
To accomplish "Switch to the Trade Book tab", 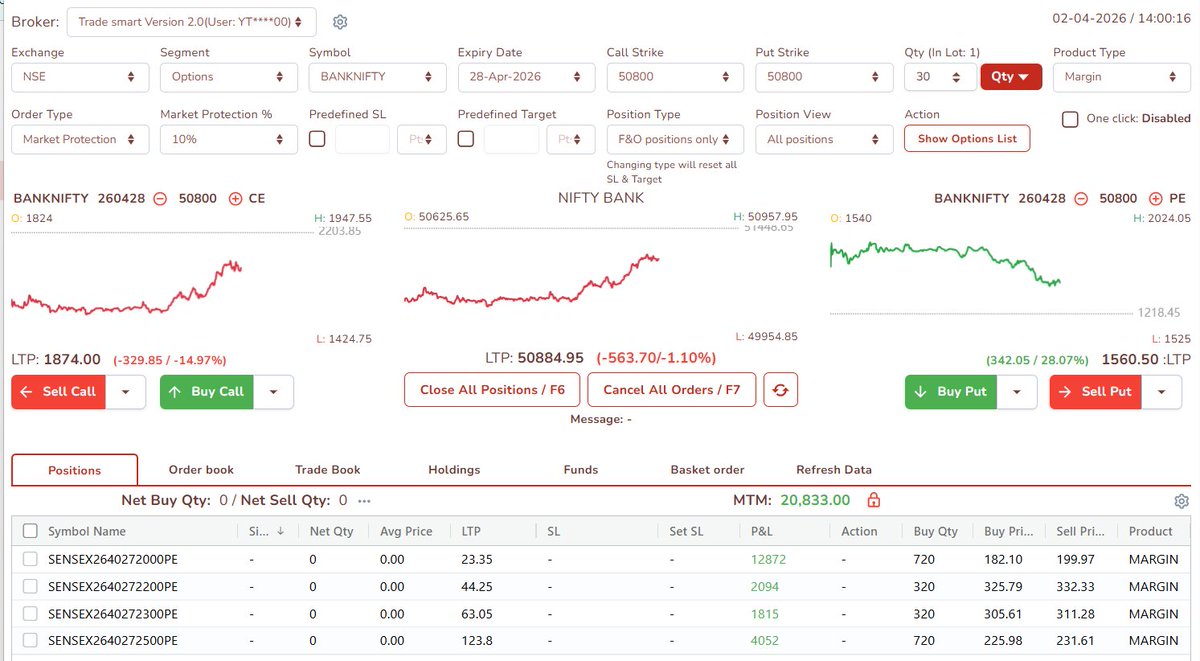I will click(x=328, y=469).
